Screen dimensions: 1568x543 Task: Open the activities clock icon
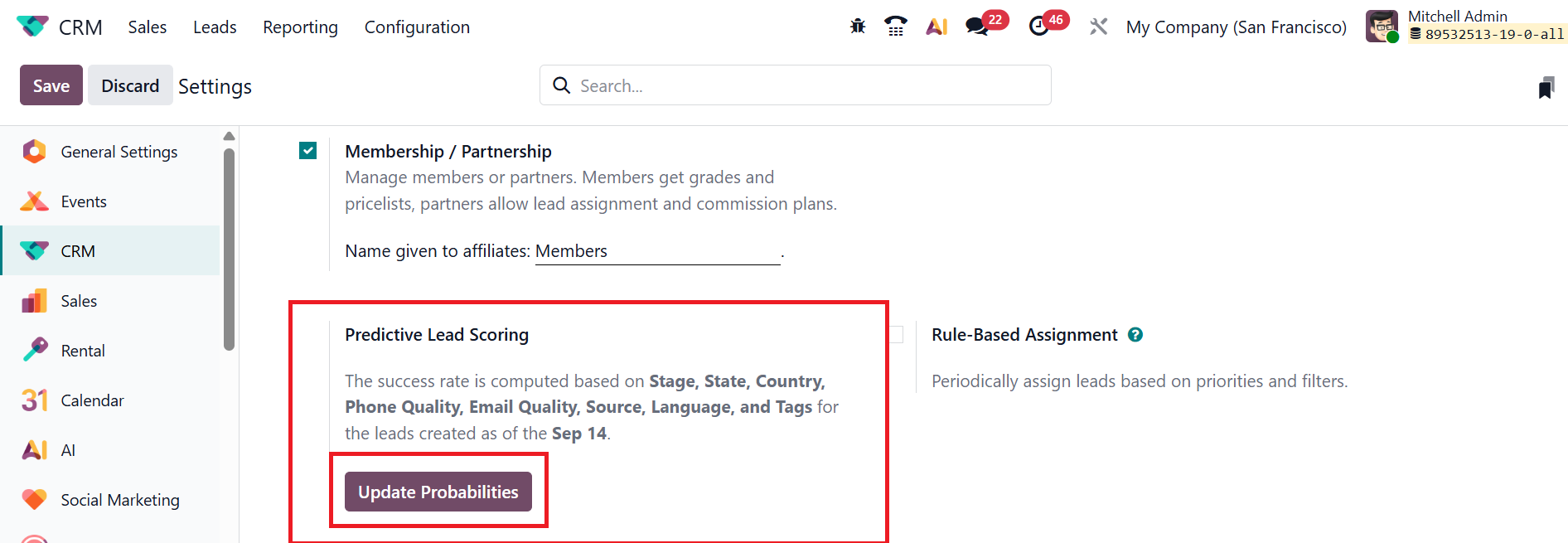[1038, 27]
